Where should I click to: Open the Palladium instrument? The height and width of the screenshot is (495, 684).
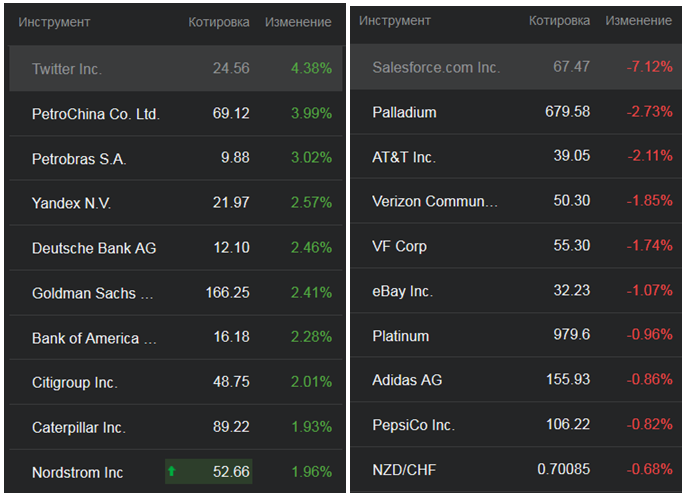coord(404,112)
